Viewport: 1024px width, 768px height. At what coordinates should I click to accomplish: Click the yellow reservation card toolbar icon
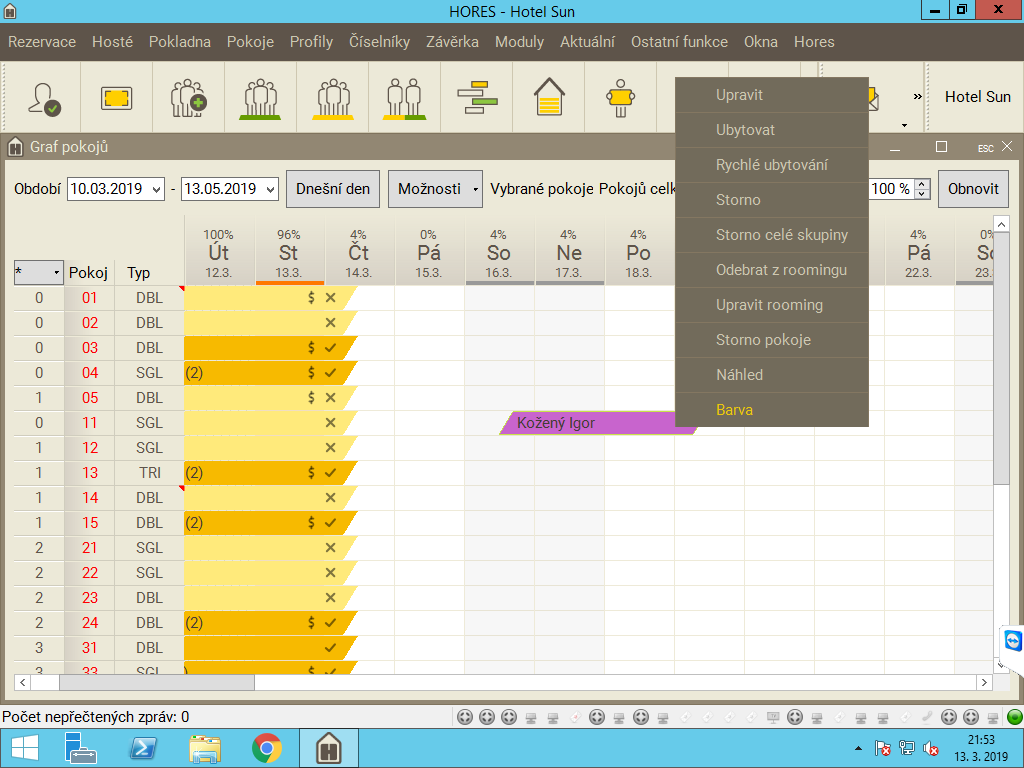tap(116, 97)
